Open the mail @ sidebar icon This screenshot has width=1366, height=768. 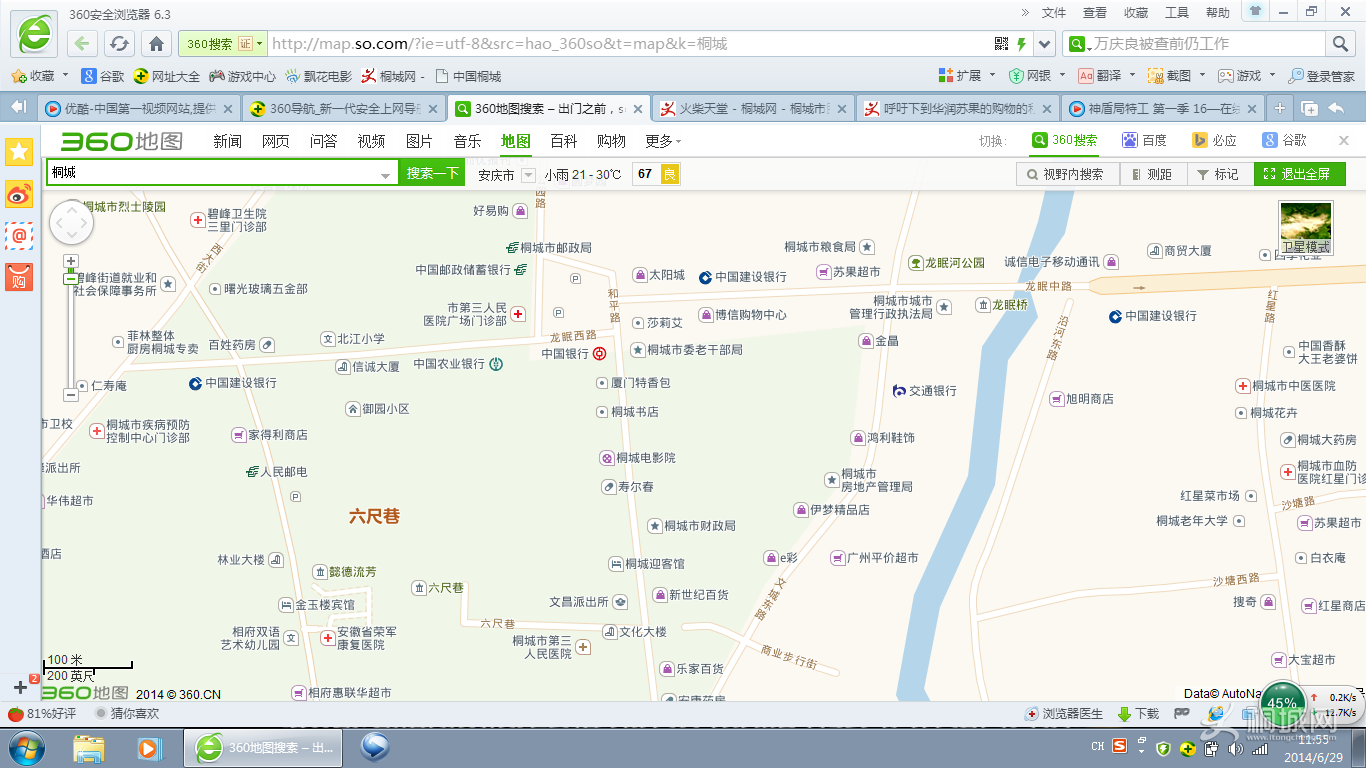click(x=19, y=236)
